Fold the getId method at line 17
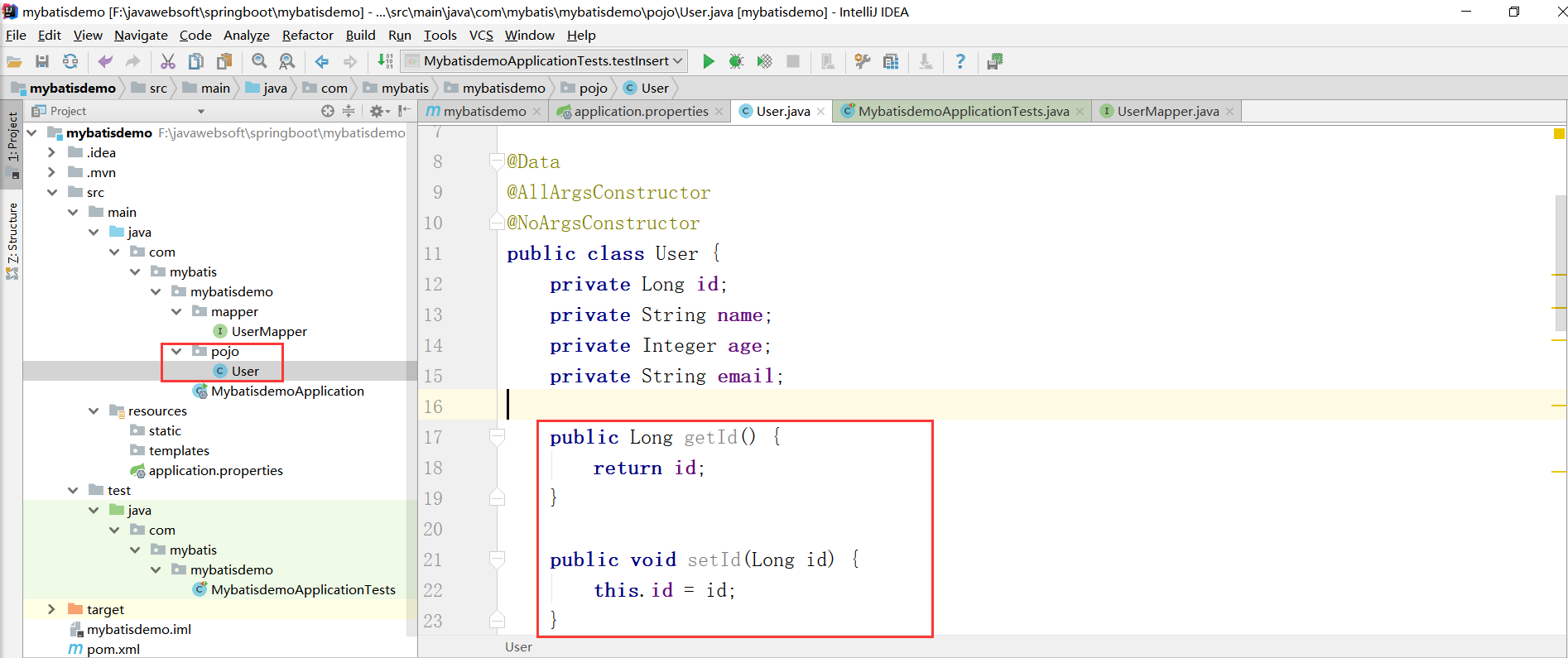The image size is (1568, 658). [497, 437]
